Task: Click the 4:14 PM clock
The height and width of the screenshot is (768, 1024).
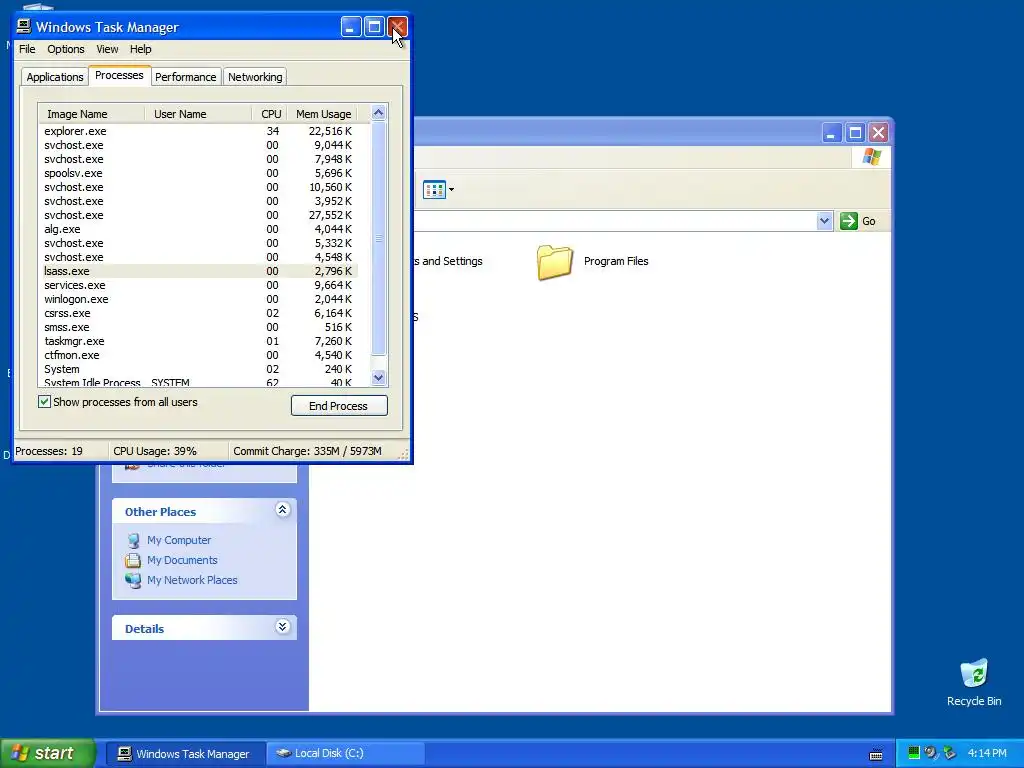Action: tap(987, 753)
